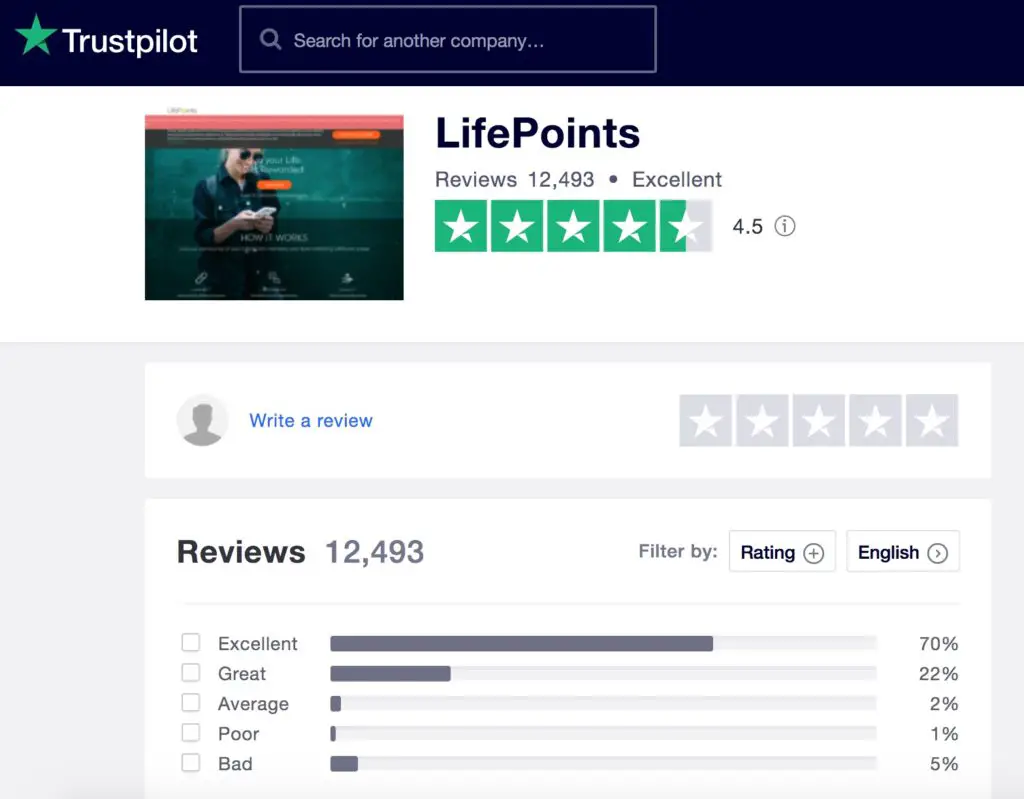
Task: Open the Rating filter dropdown
Action: 782,551
